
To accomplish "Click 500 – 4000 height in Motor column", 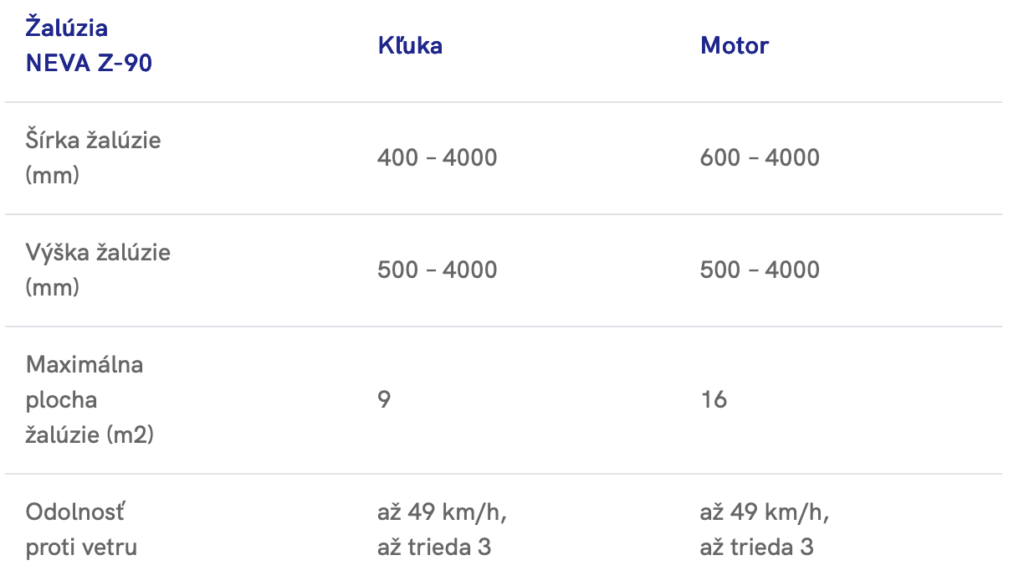I will click(760, 270).
